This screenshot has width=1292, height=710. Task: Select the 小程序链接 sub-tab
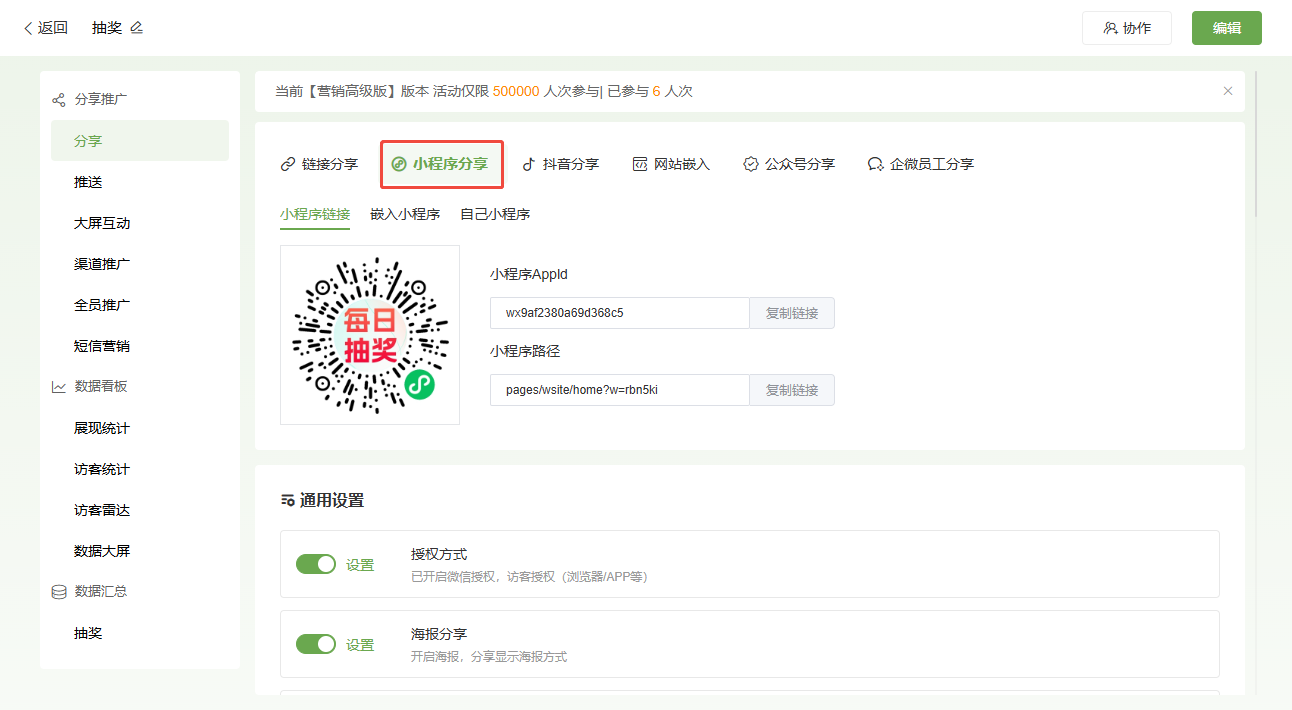315,214
